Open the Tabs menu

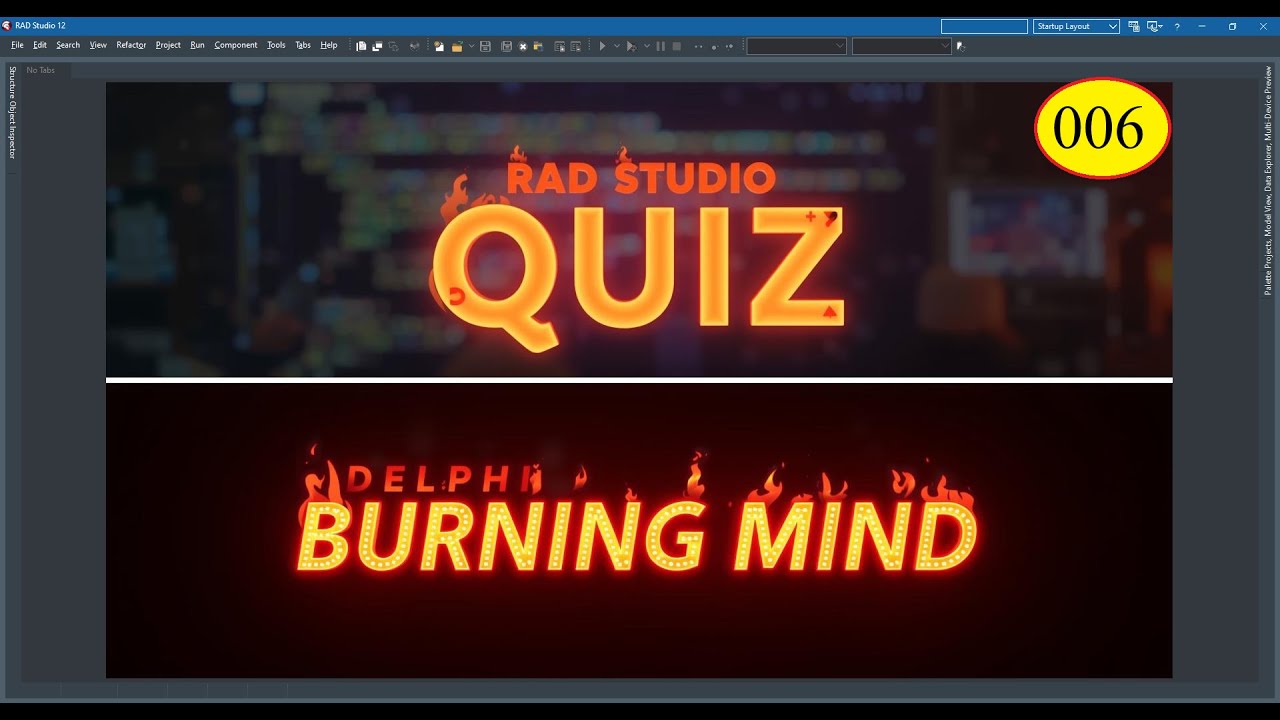(303, 45)
